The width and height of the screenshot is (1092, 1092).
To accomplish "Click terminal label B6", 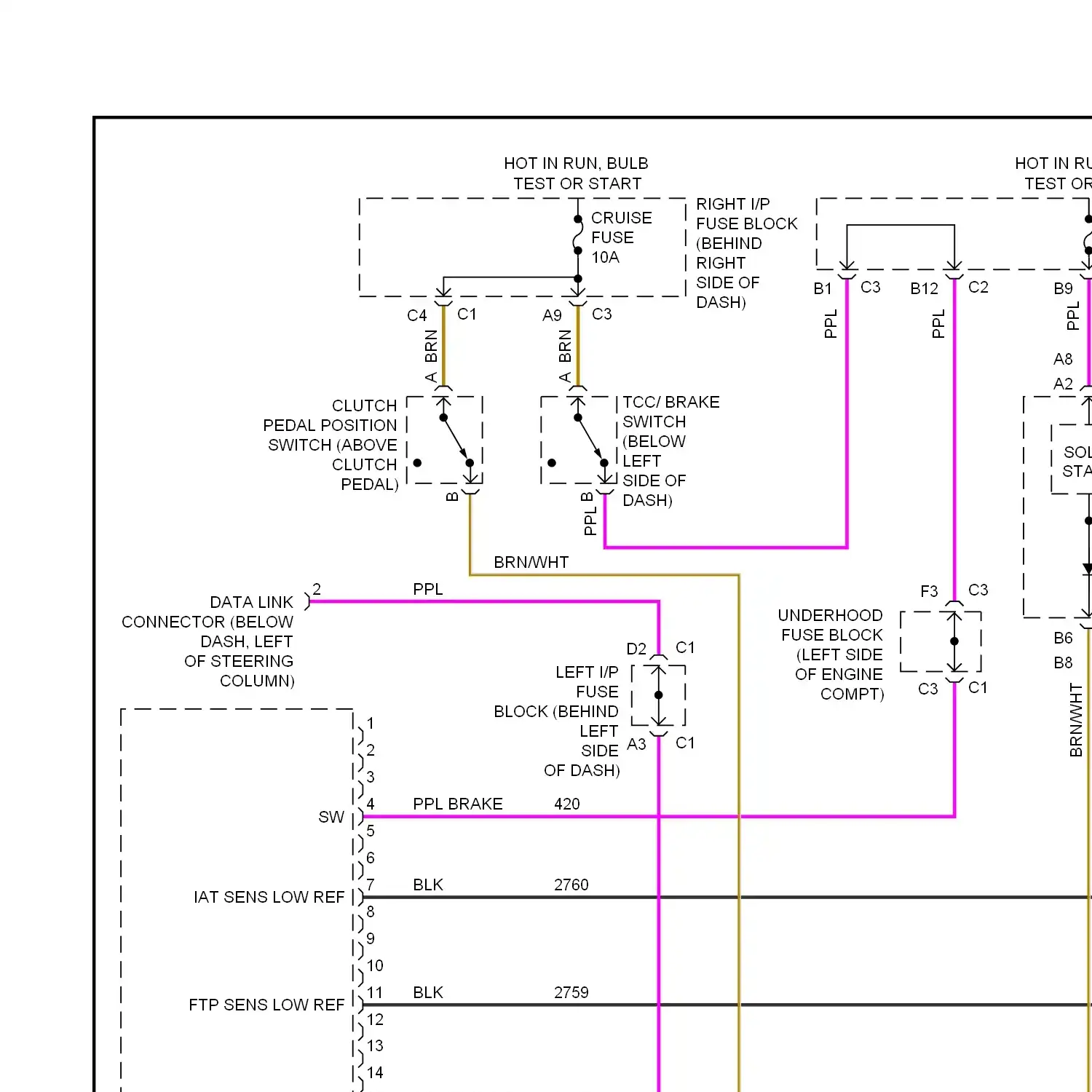I will (1063, 638).
